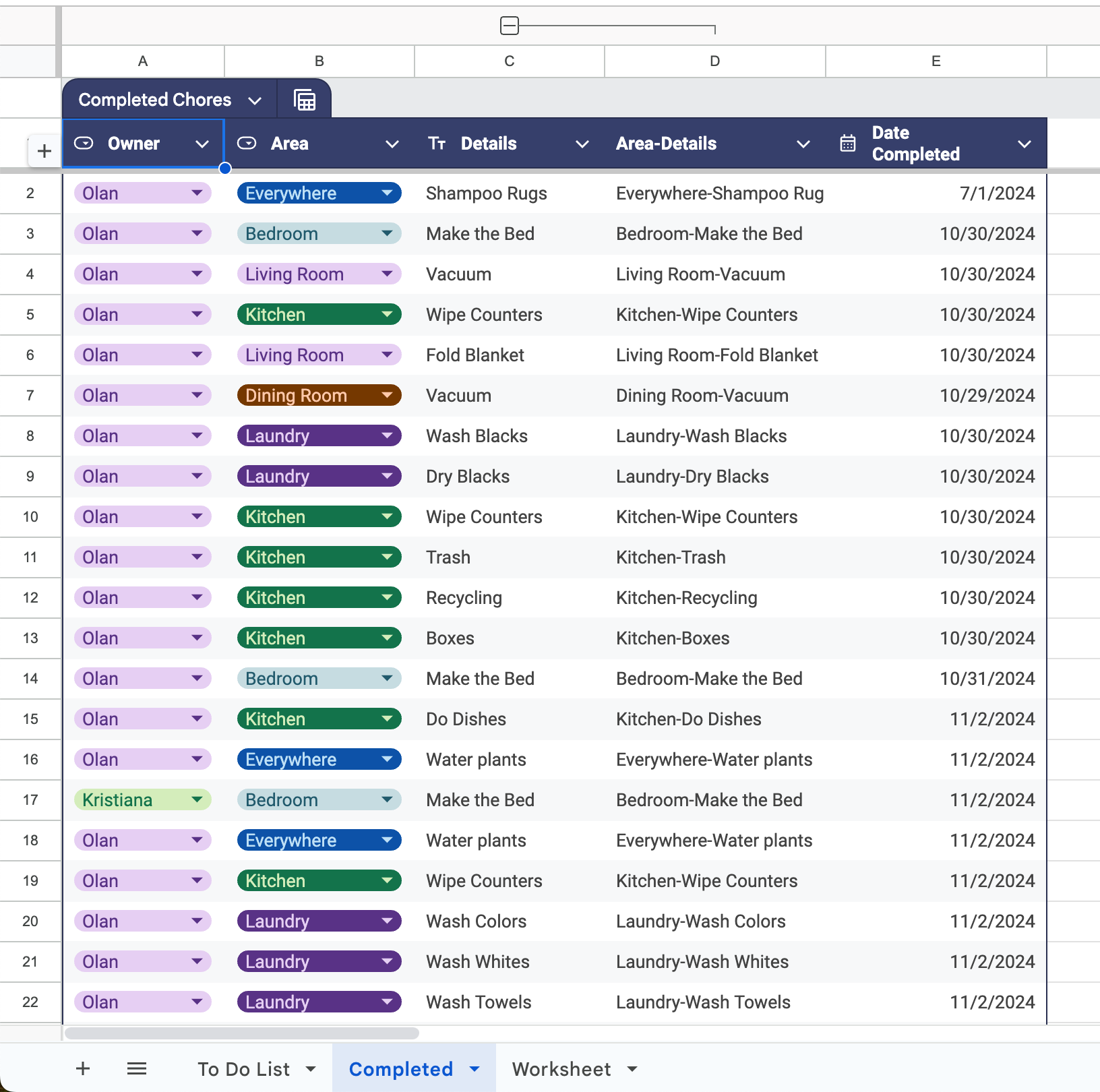
Task: Click the horizontal scrollbar thumb
Action: coord(241,1033)
